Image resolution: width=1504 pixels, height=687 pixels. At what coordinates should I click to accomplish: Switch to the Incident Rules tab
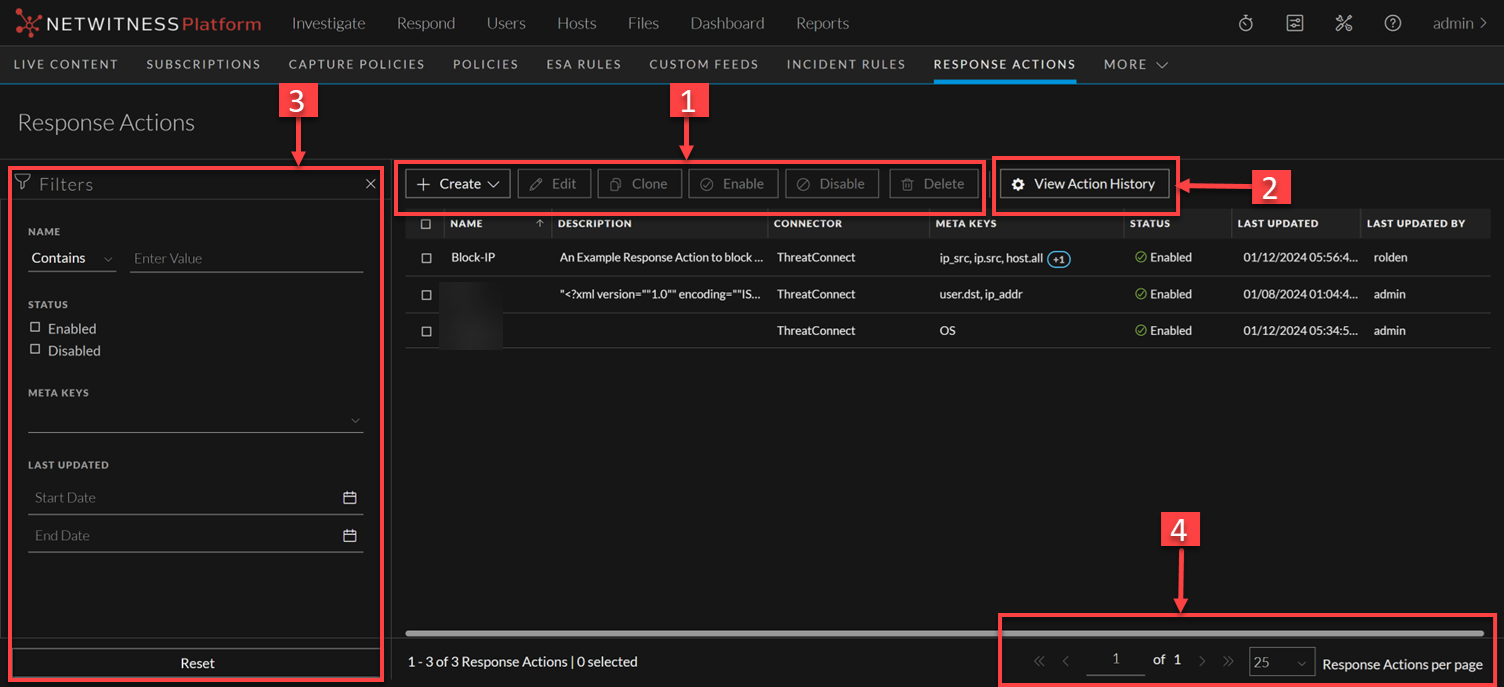click(x=846, y=64)
